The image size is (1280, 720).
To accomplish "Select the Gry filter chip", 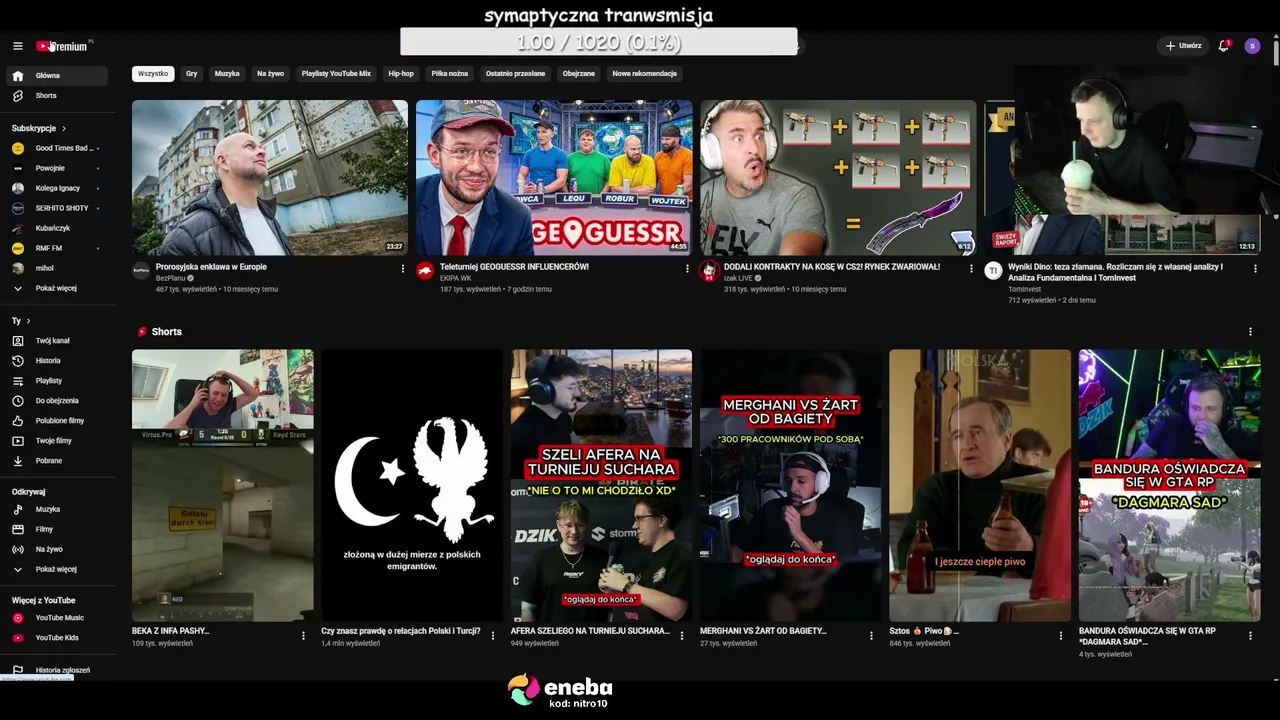I will click(x=192, y=74).
